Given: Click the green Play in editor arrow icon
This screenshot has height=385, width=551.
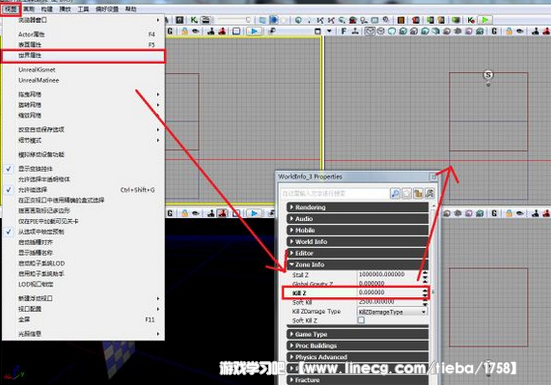Looking at the screenshot, I should click(x=485, y=20).
